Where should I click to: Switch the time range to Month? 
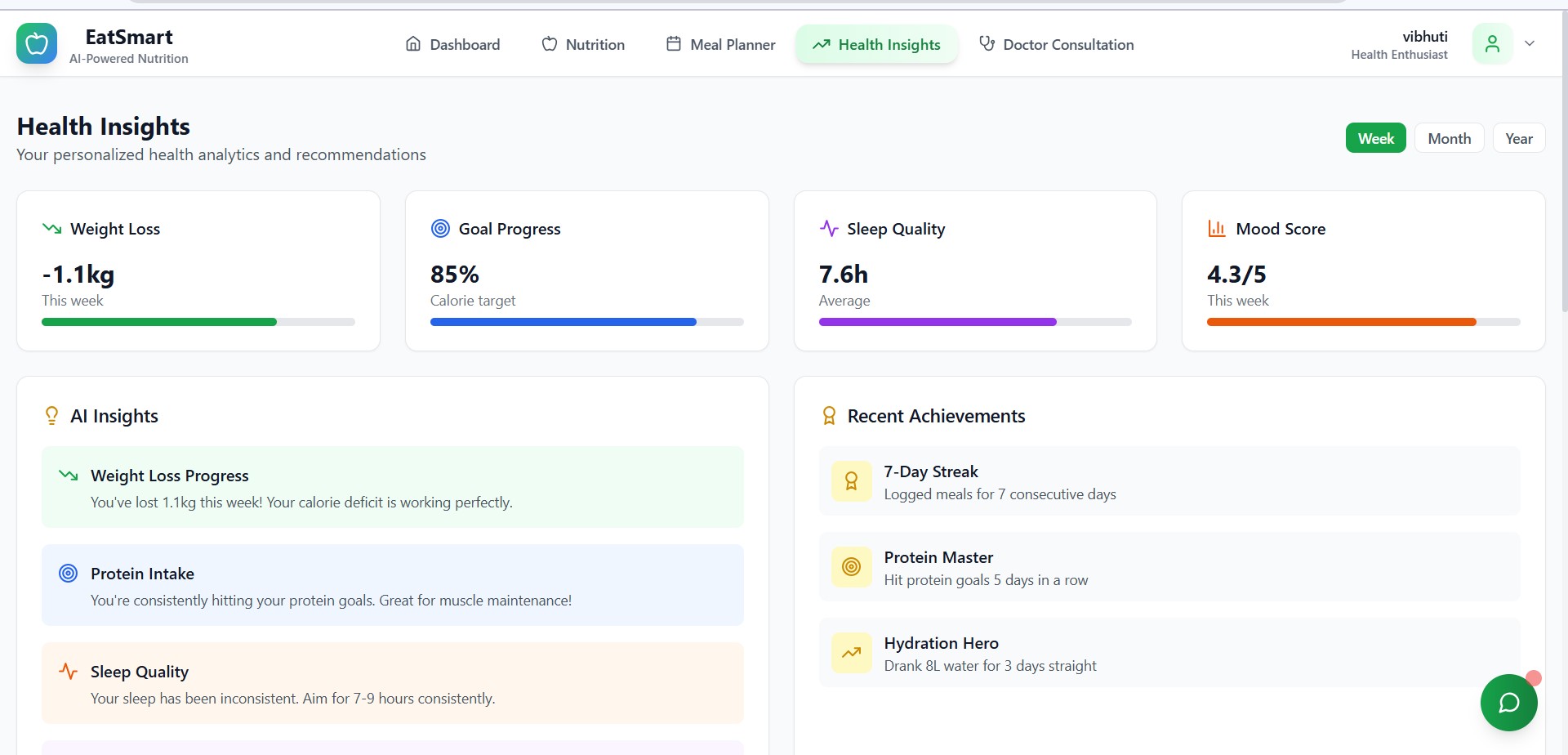(x=1450, y=138)
